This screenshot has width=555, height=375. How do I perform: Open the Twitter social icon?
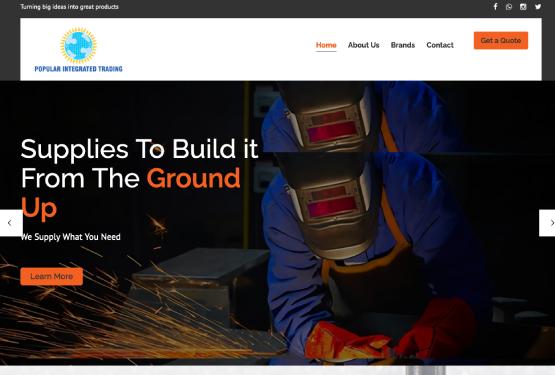tap(538, 7)
